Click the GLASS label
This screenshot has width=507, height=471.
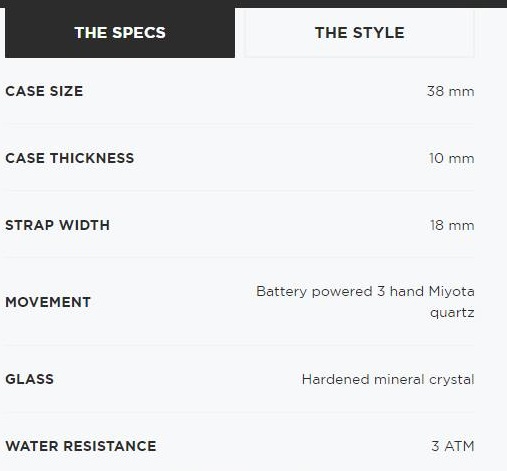pyautogui.click(x=30, y=379)
